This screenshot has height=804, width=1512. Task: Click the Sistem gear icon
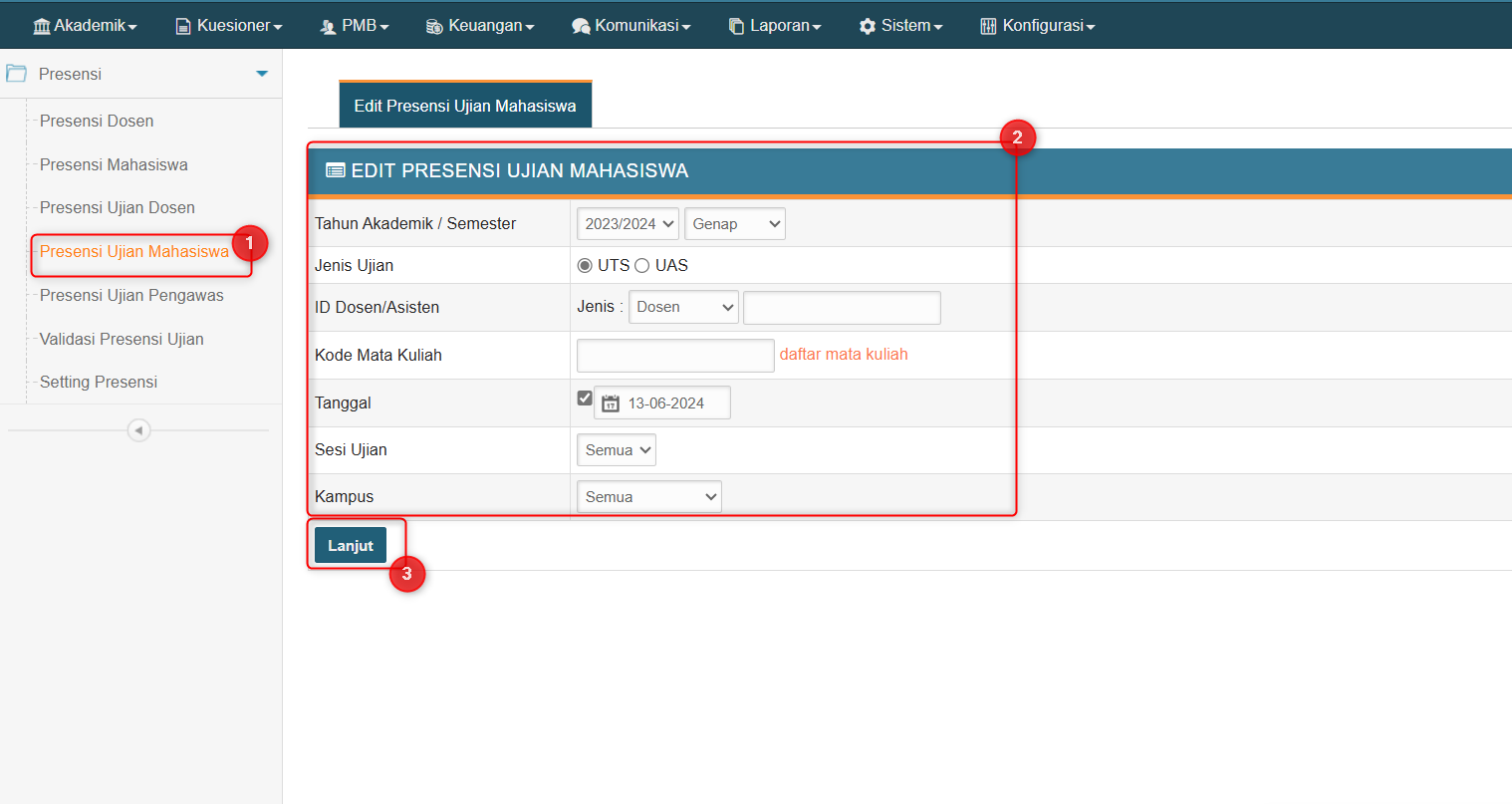click(x=868, y=27)
